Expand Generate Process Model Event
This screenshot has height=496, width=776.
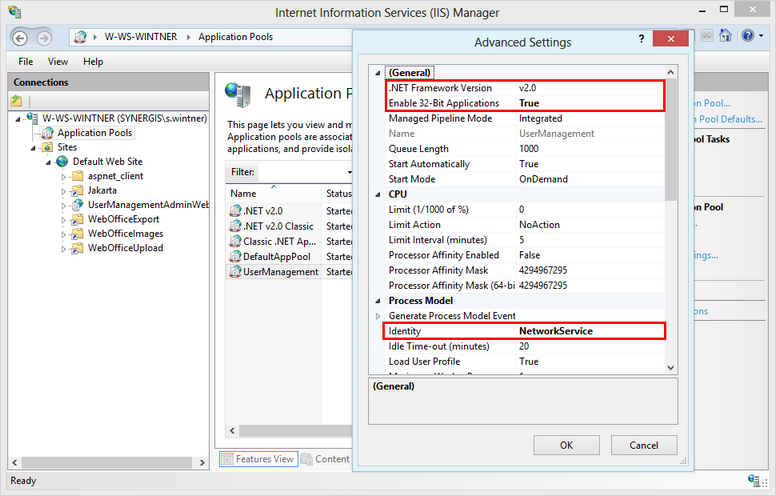tap(378, 316)
